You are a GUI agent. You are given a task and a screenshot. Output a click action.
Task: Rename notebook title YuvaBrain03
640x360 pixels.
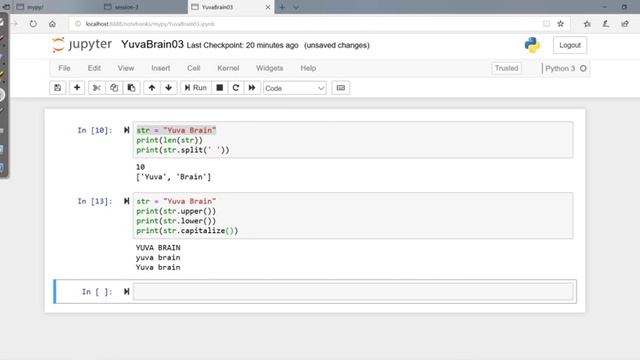click(x=152, y=44)
